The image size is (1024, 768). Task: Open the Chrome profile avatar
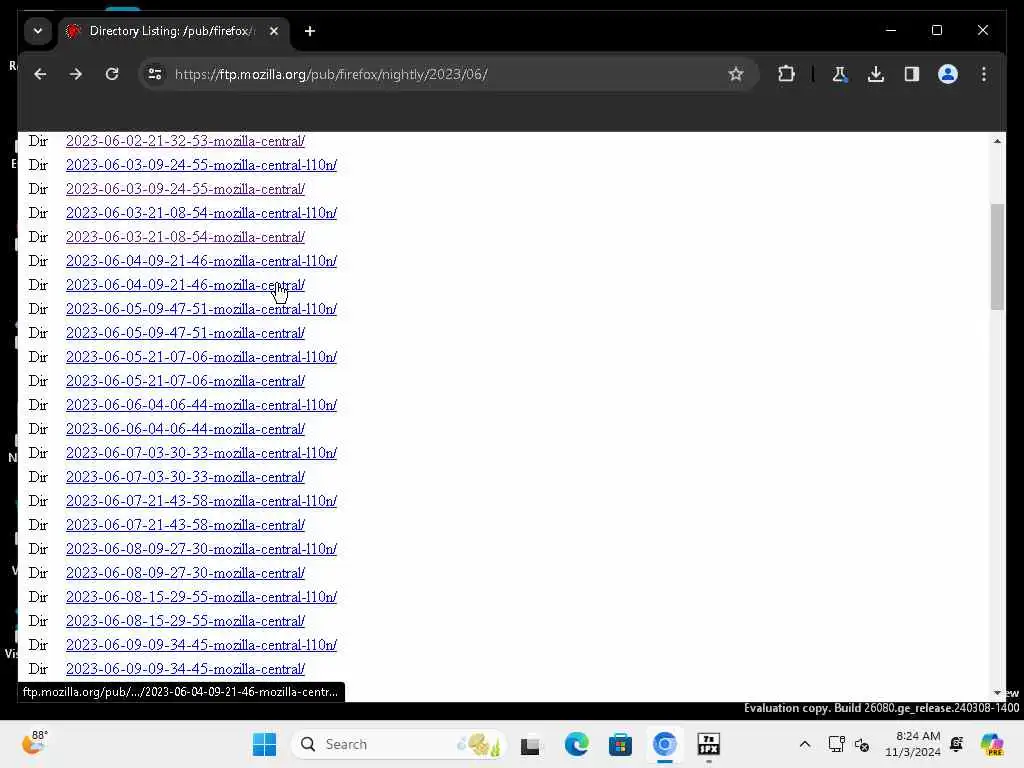(948, 74)
